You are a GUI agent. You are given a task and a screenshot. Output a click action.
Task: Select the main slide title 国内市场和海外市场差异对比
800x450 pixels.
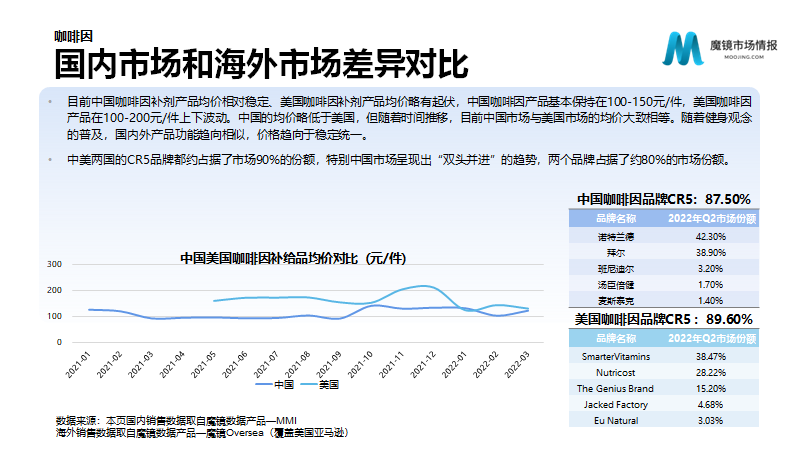coord(261,64)
